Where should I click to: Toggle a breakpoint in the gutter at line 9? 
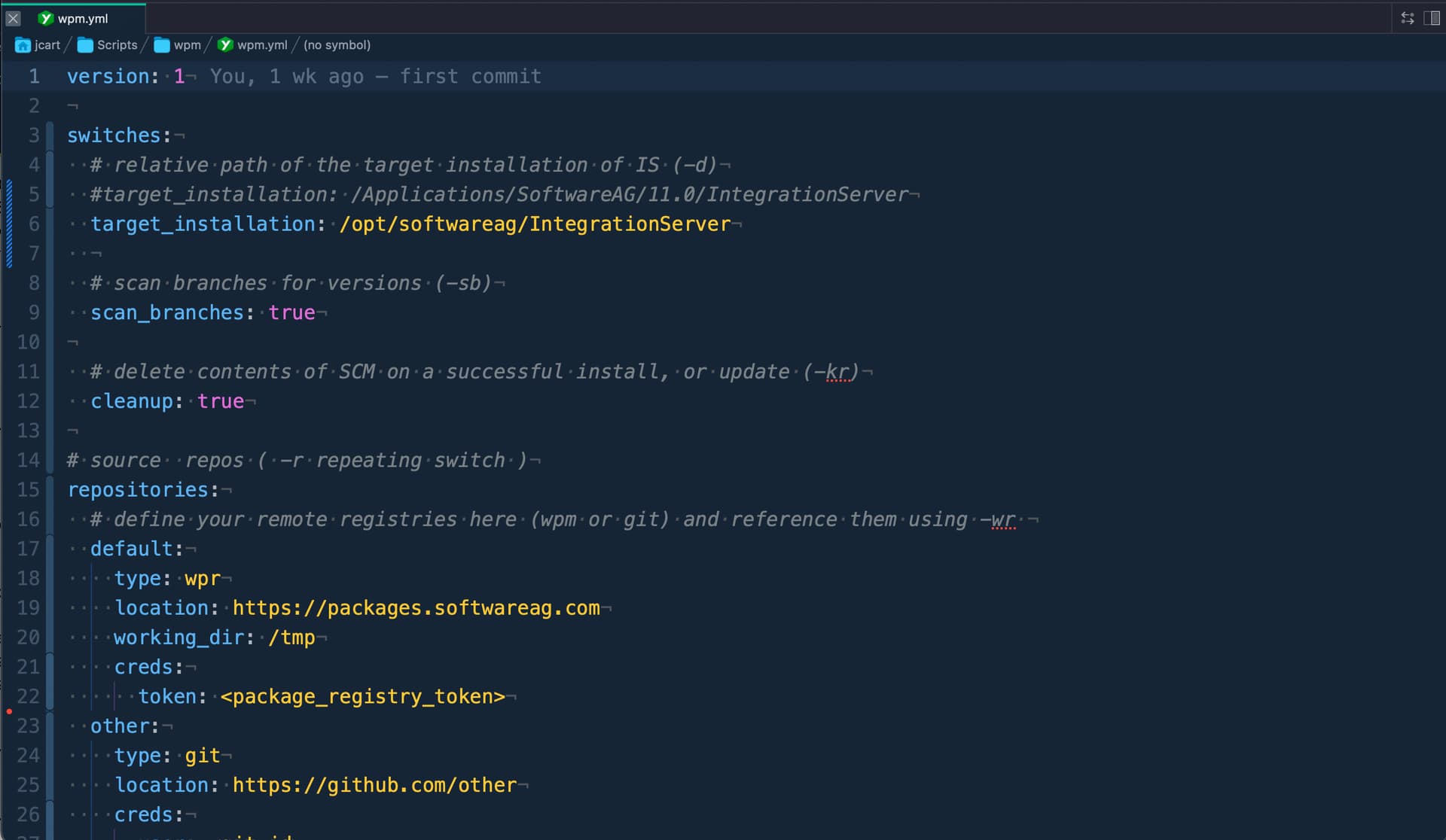click(10, 312)
